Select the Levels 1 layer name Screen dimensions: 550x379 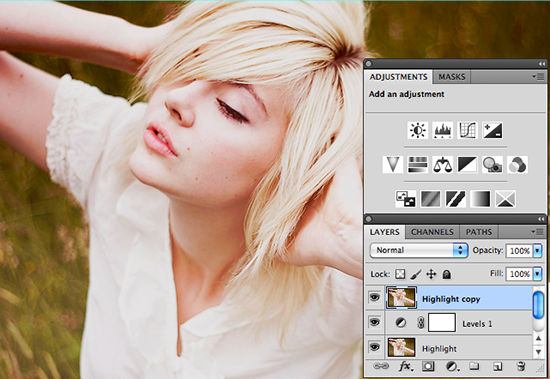(x=477, y=324)
